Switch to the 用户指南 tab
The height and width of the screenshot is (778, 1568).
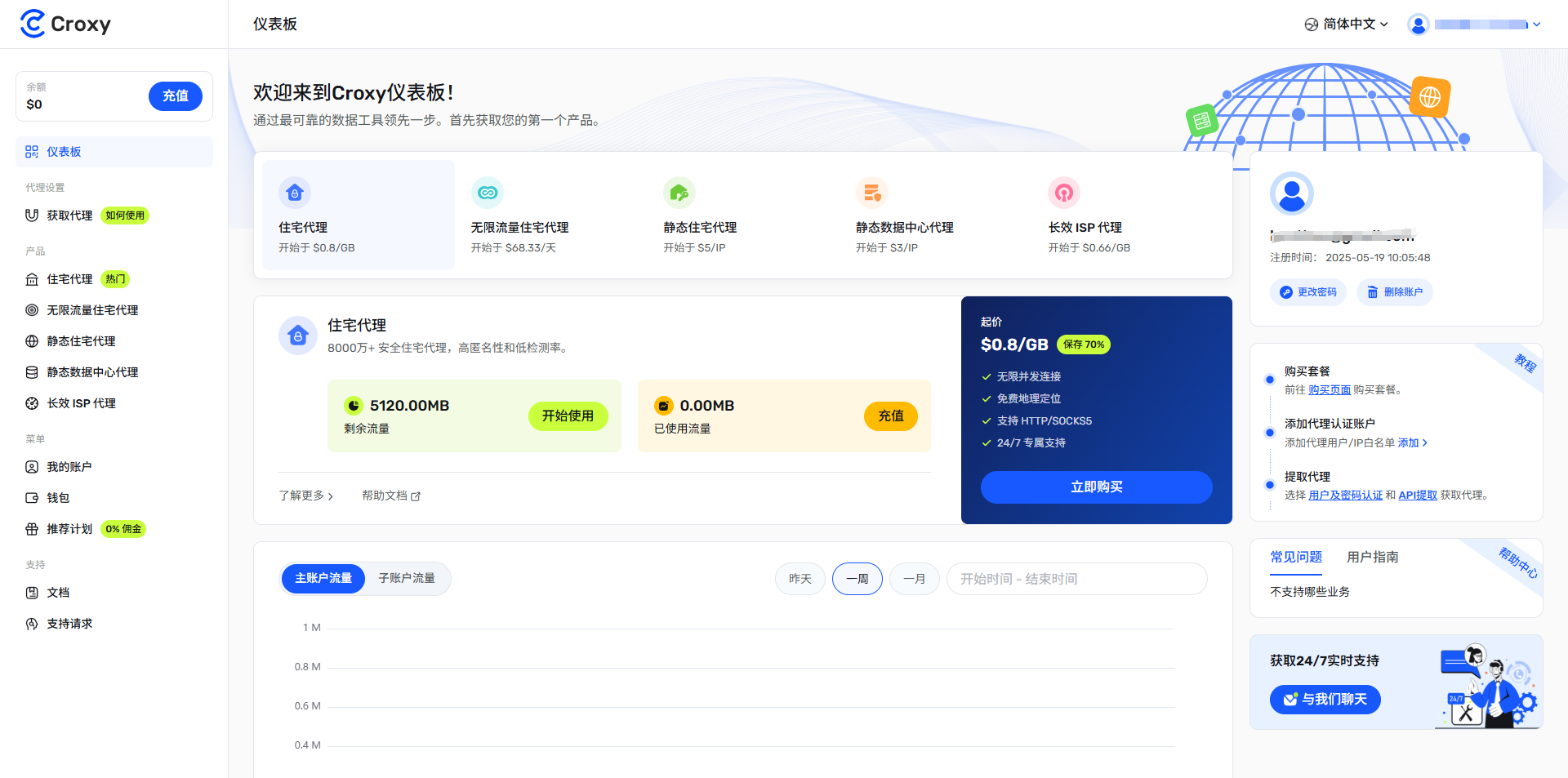(x=1373, y=557)
